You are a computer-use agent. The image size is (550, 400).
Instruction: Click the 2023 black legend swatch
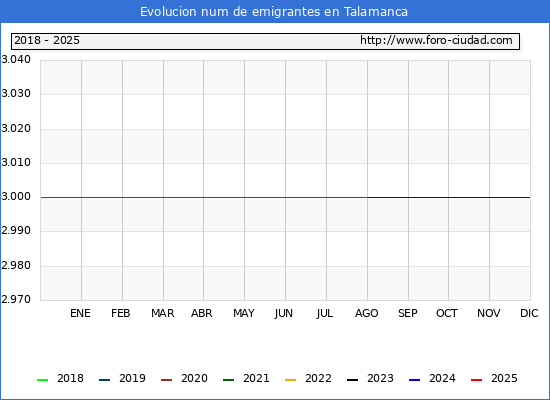pos(353,380)
